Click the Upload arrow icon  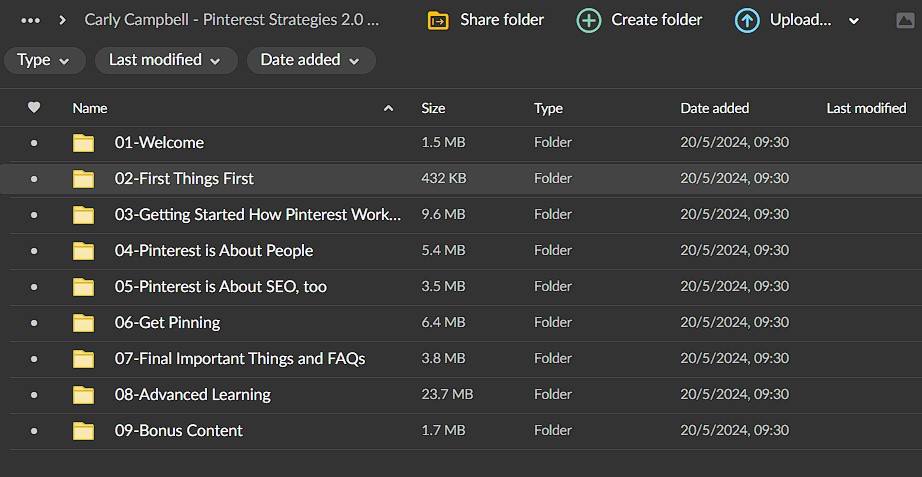747,21
